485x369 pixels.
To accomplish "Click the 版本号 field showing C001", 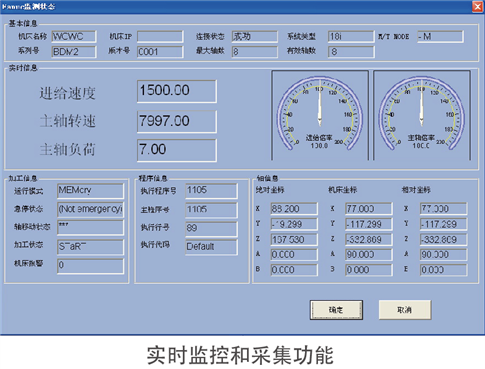I will [x=160, y=52].
